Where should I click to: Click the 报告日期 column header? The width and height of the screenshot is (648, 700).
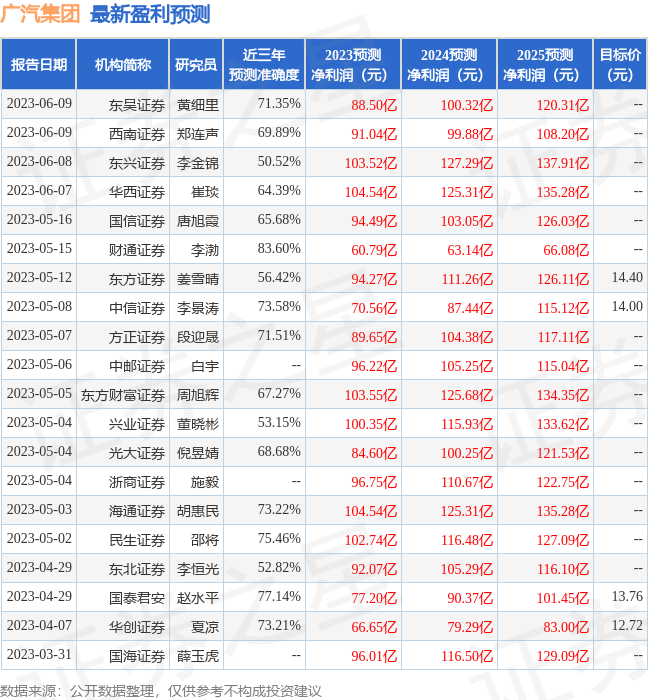click(39, 65)
